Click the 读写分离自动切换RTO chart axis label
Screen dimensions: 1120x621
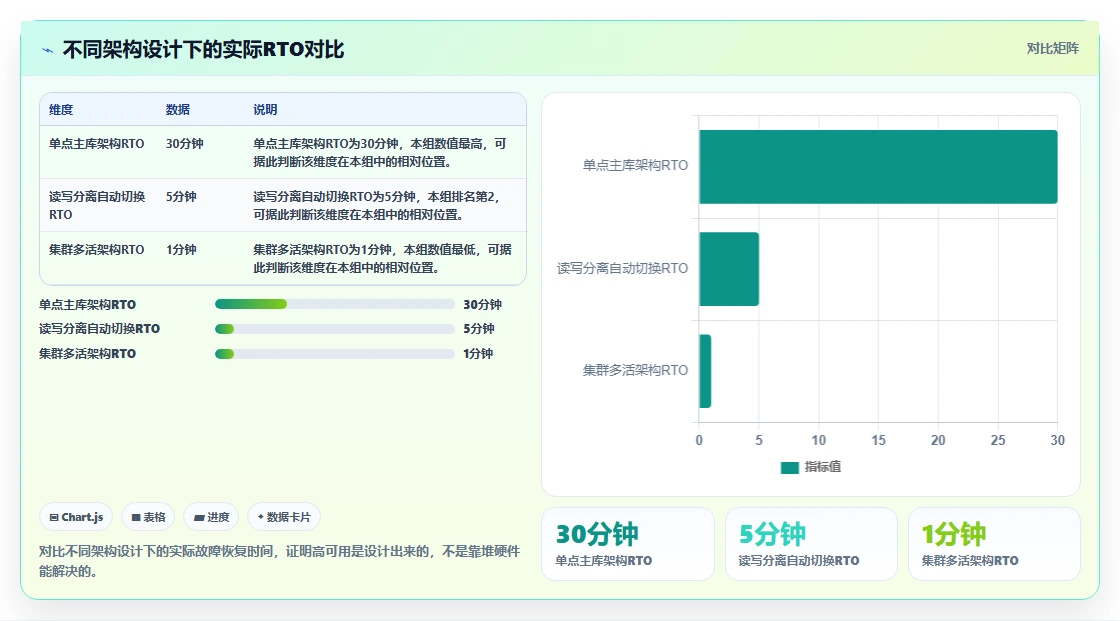(622, 268)
